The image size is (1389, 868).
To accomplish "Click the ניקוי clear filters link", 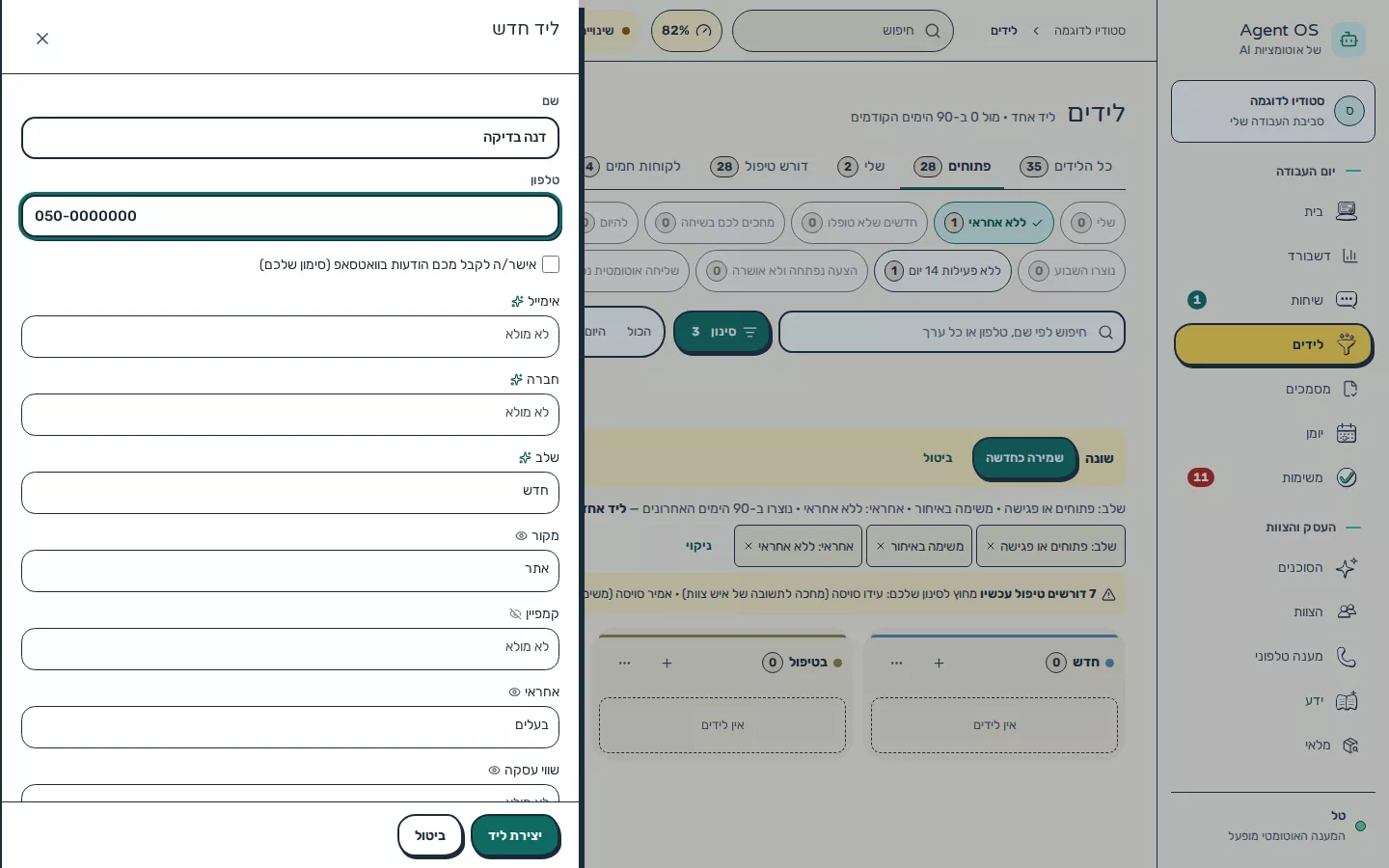I will click(699, 546).
